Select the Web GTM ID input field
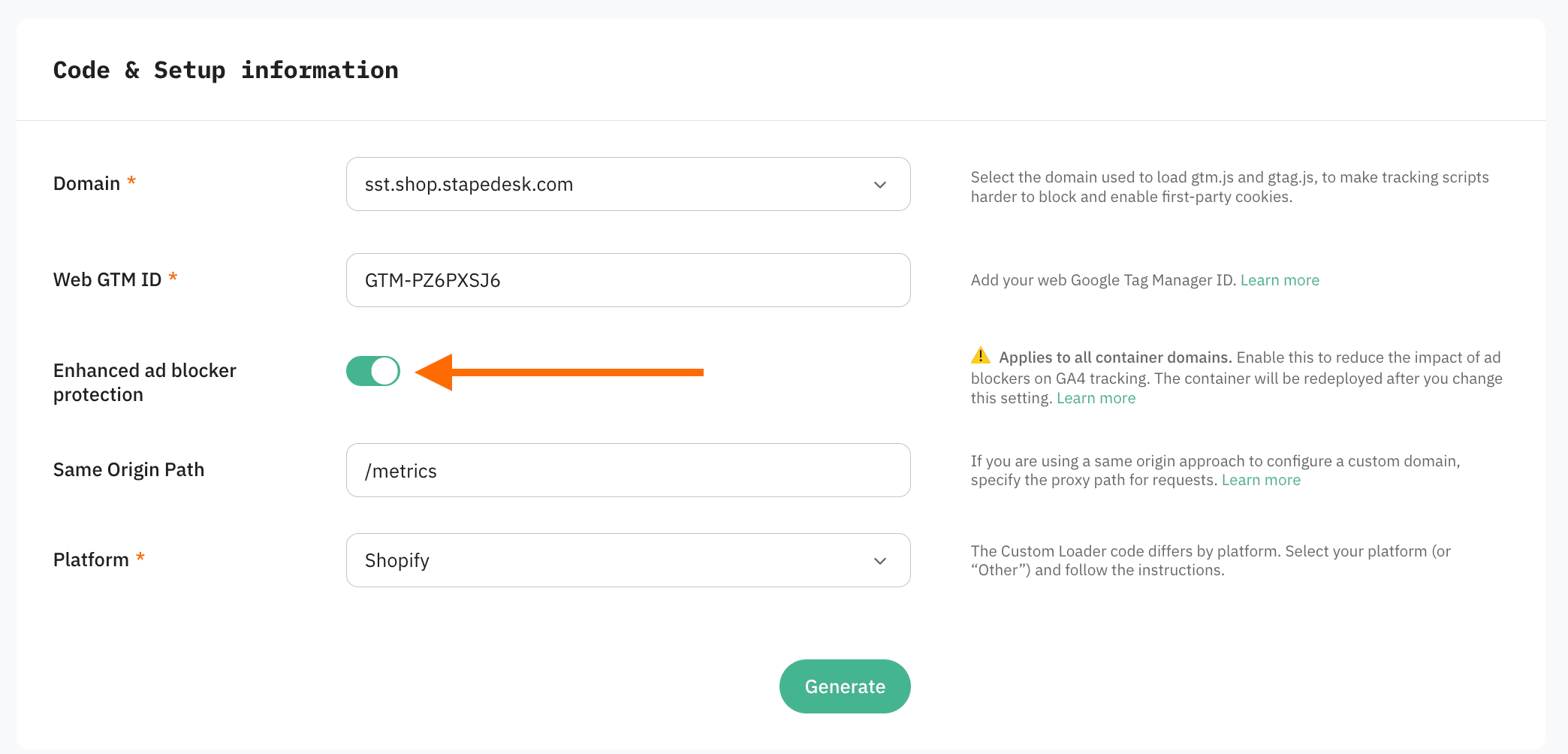The image size is (1568, 754). coord(628,279)
